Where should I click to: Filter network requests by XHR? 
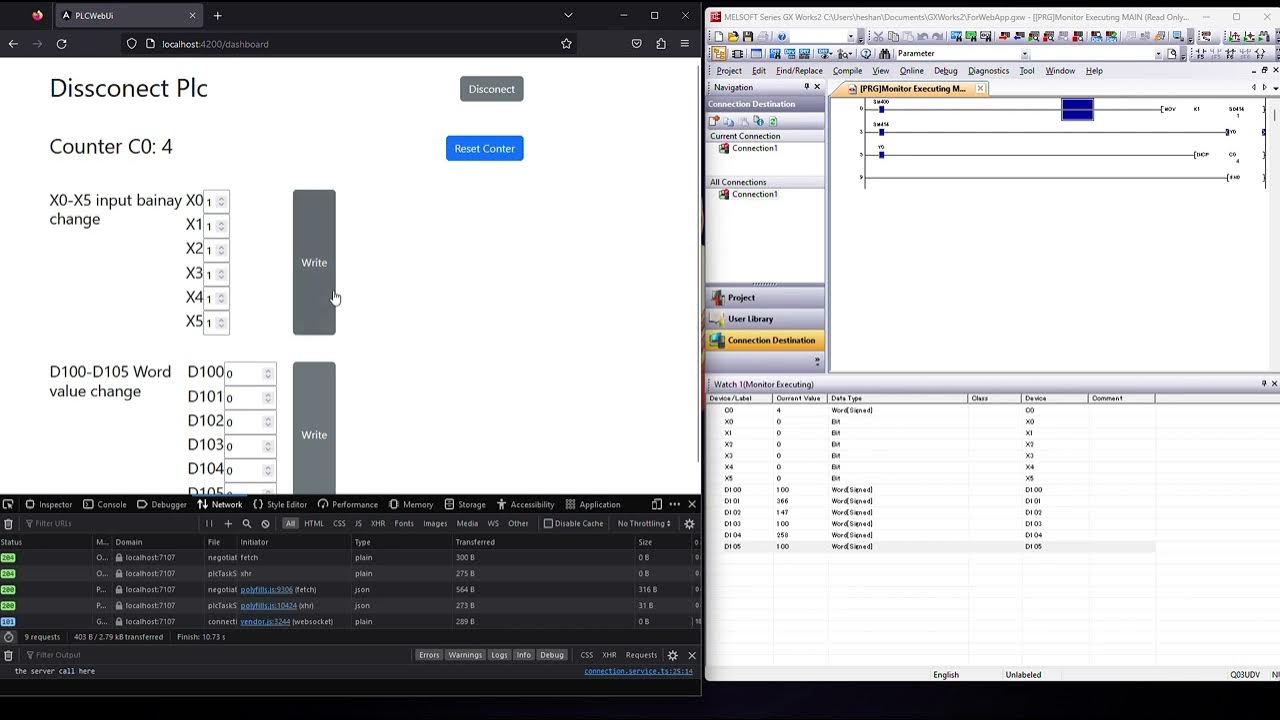click(x=378, y=523)
